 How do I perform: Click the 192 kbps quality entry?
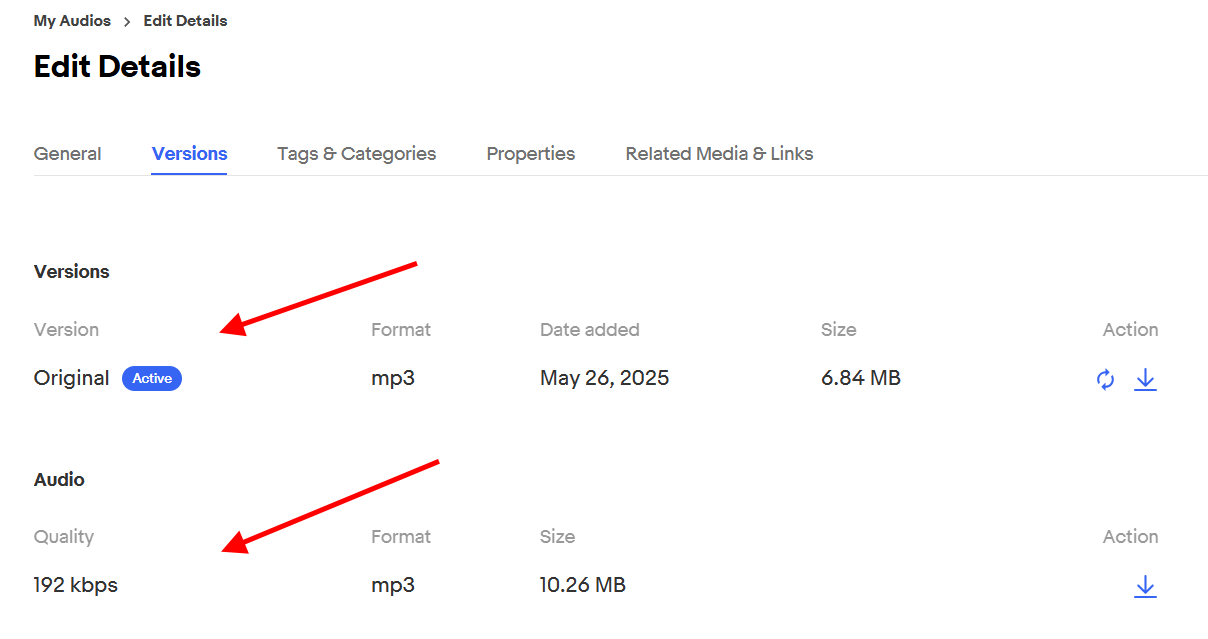(x=76, y=585)
